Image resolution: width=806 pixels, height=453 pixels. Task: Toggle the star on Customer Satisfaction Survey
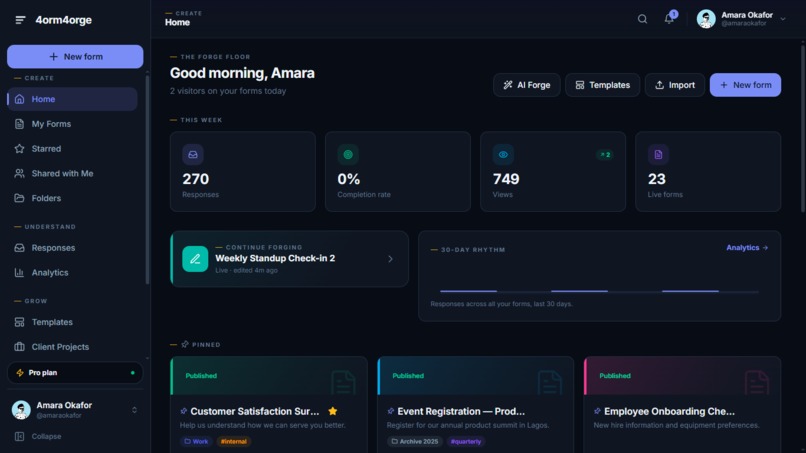(x=333, y=411)
